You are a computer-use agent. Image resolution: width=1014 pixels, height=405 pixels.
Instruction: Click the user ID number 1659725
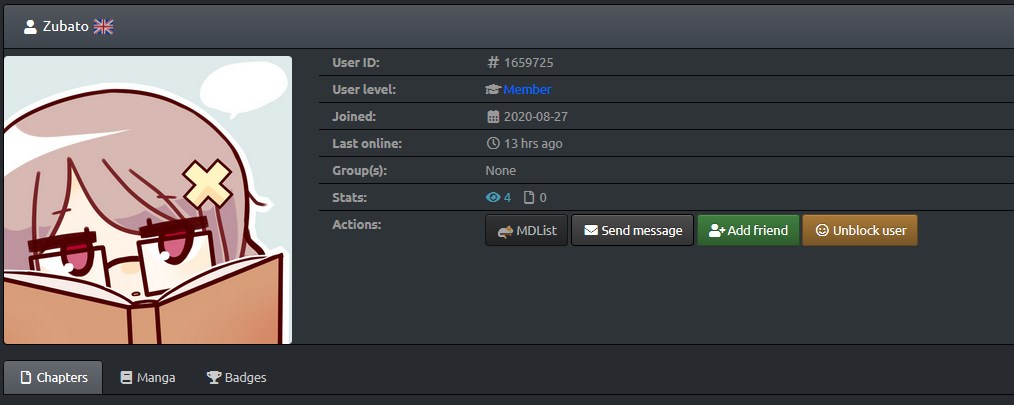528,63
